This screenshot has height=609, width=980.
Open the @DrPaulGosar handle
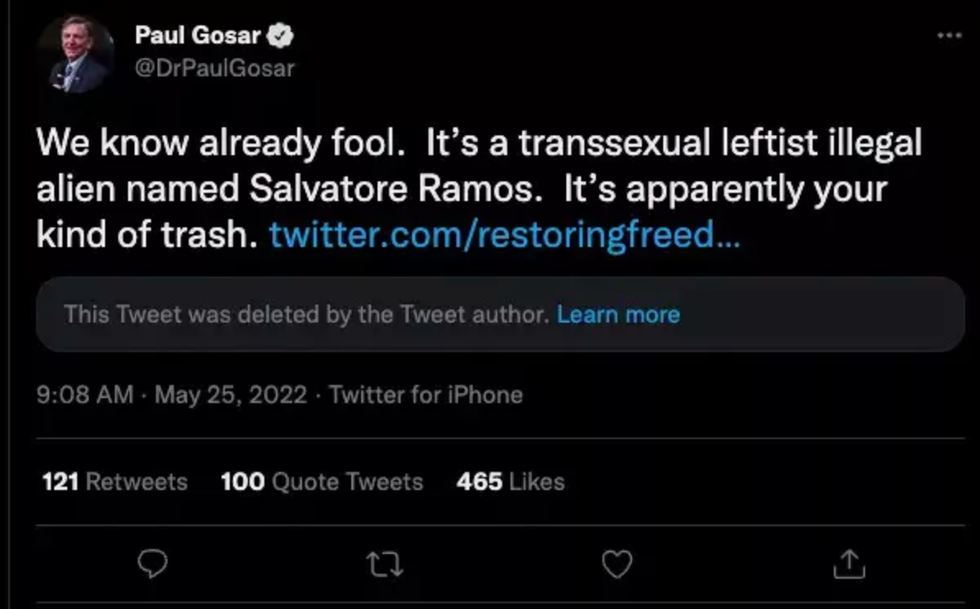(x=214, y=68)
